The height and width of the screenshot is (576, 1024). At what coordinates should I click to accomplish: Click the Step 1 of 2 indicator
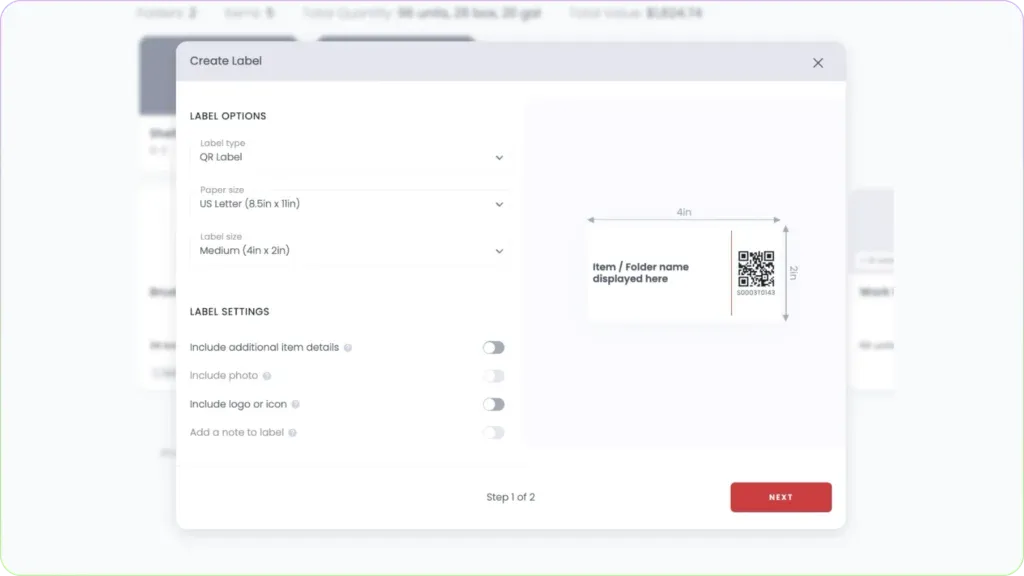511,497
